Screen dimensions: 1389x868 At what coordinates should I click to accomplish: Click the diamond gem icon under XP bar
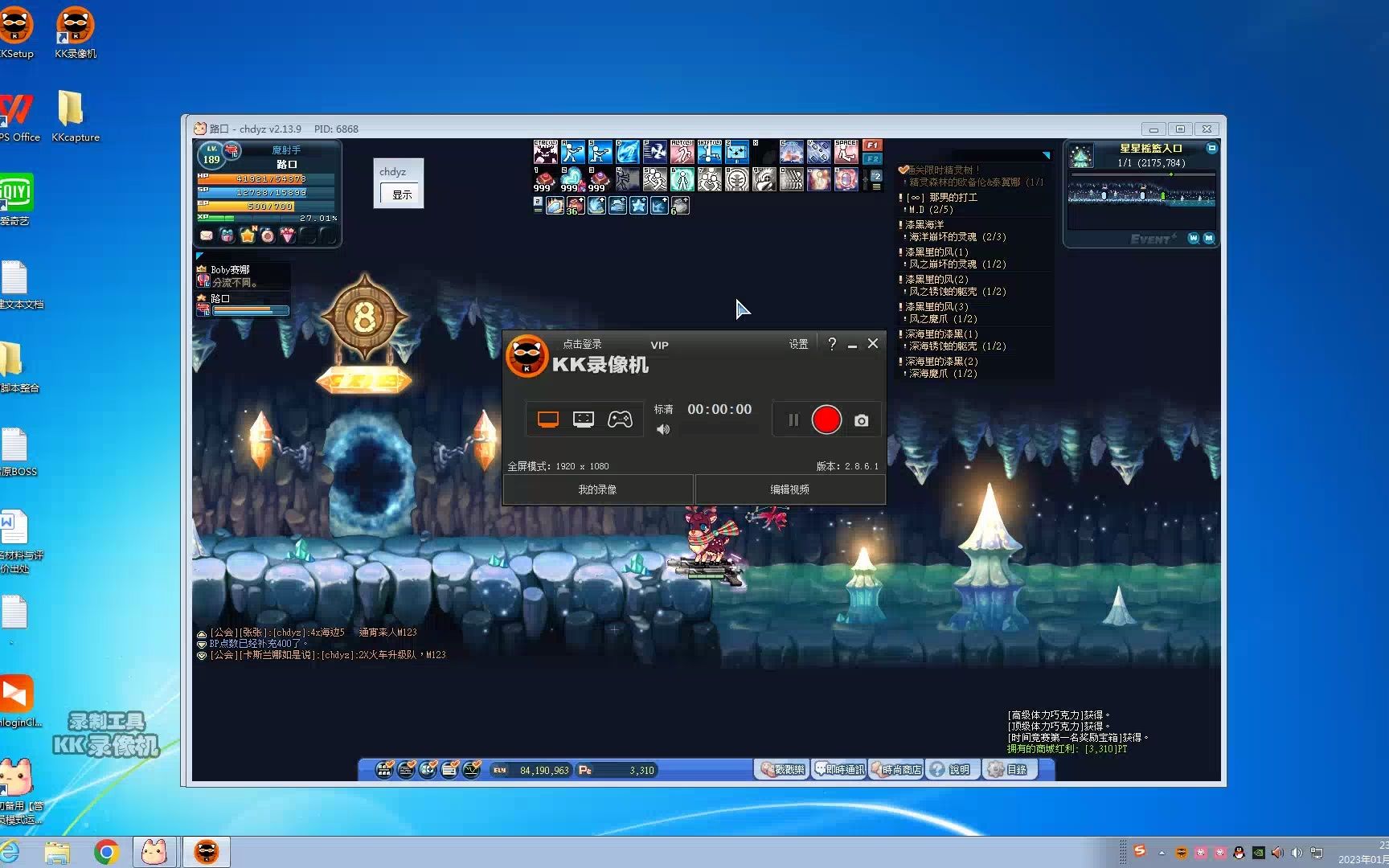point(288,235)
